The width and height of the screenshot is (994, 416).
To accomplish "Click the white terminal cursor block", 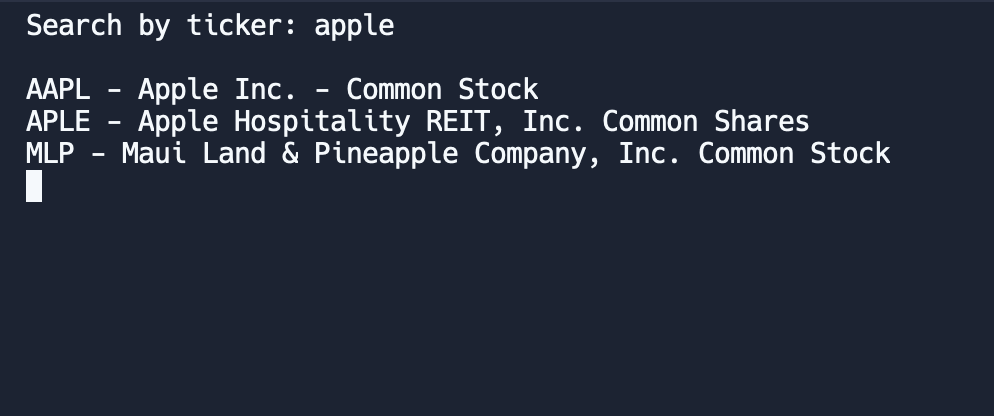I will (34, 186).
